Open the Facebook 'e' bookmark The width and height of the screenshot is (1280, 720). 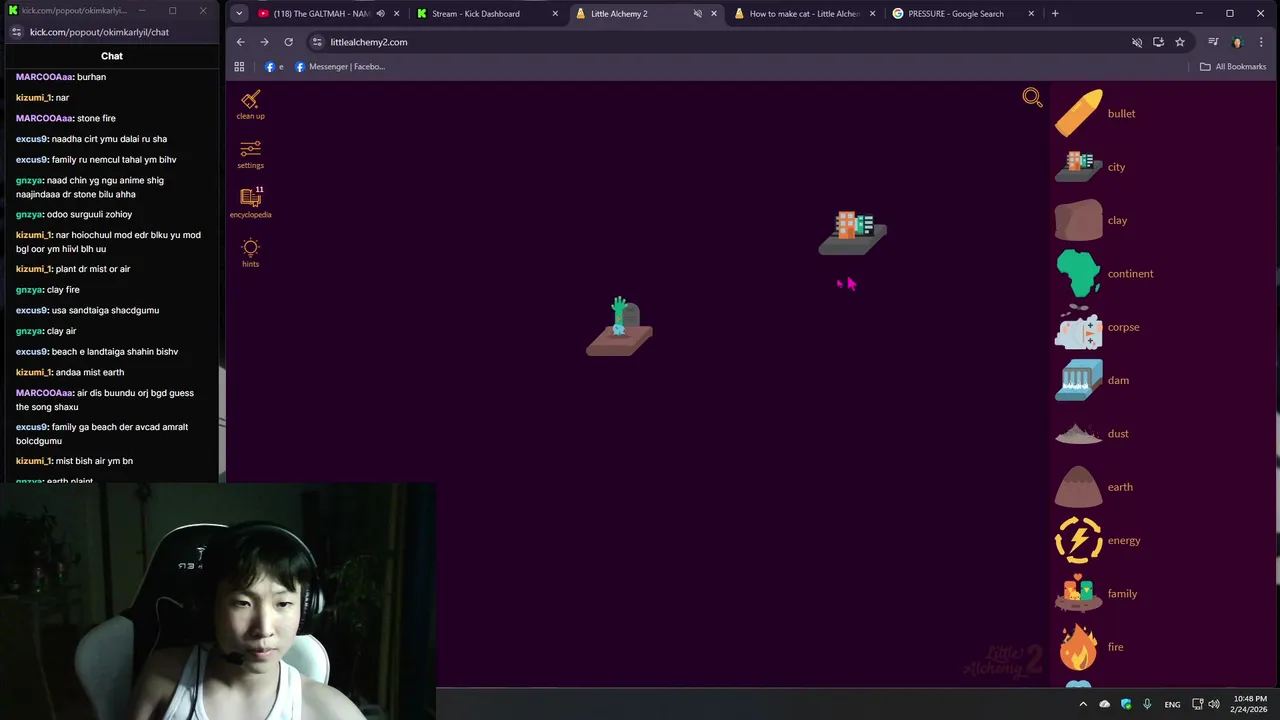point(274,67)
